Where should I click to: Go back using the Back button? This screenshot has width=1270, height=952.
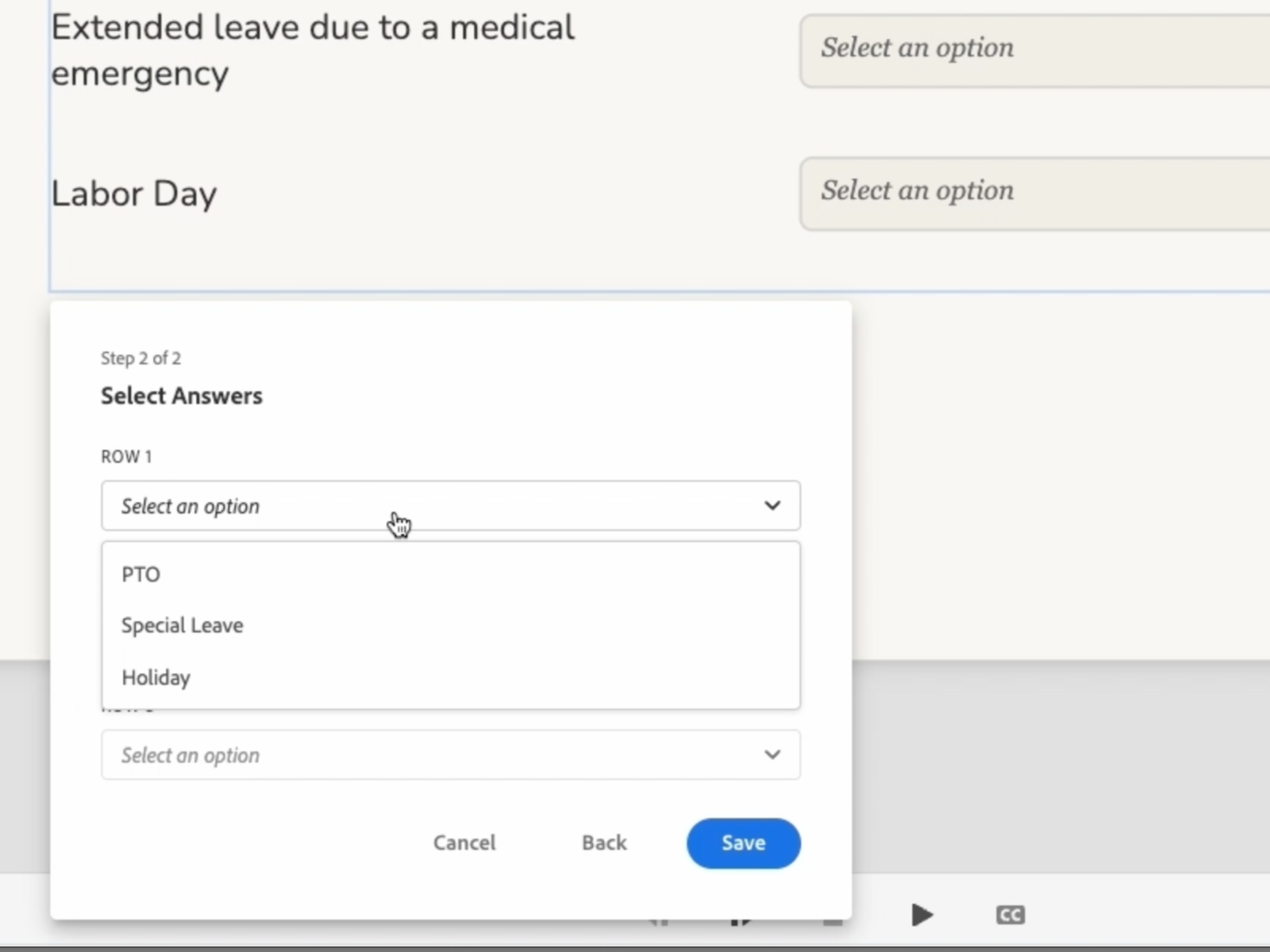click(x=604, y=843)
